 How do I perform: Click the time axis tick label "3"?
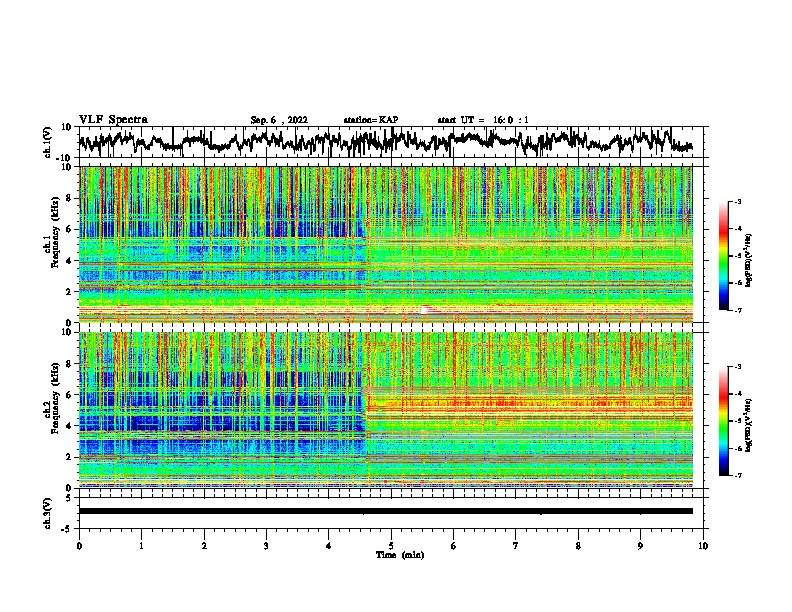(x=266, y=546)
